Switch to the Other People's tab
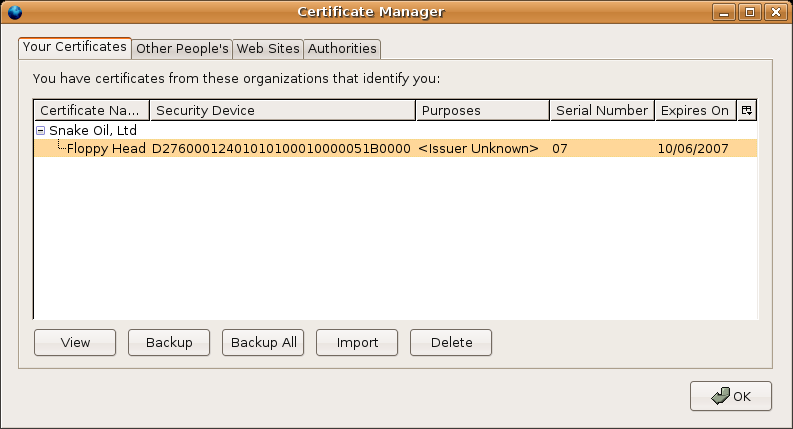The image size is (793, 429). [182, 48]
